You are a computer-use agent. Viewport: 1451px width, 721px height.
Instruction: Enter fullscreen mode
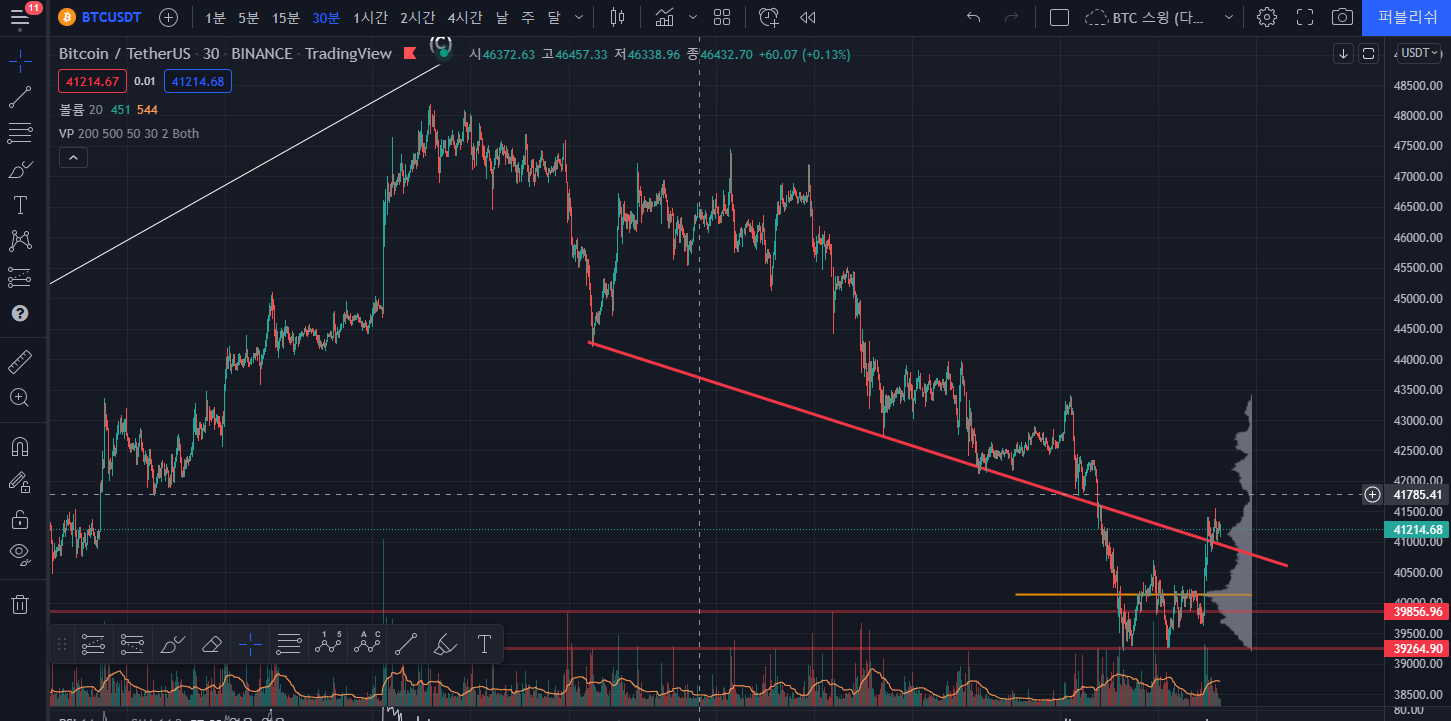click(x=1305, y=17)
